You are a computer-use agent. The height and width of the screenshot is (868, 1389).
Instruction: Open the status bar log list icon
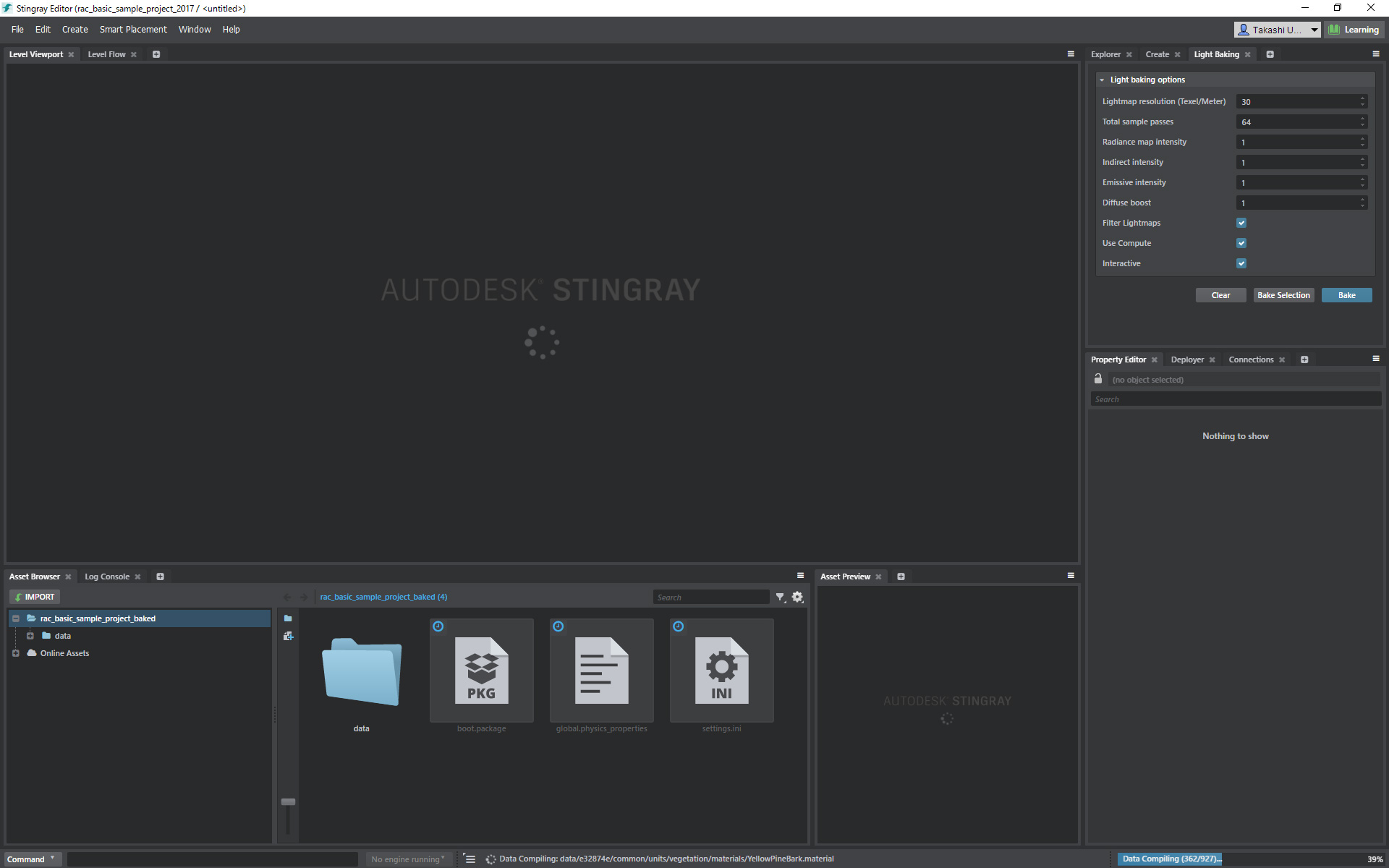(470, 859)
